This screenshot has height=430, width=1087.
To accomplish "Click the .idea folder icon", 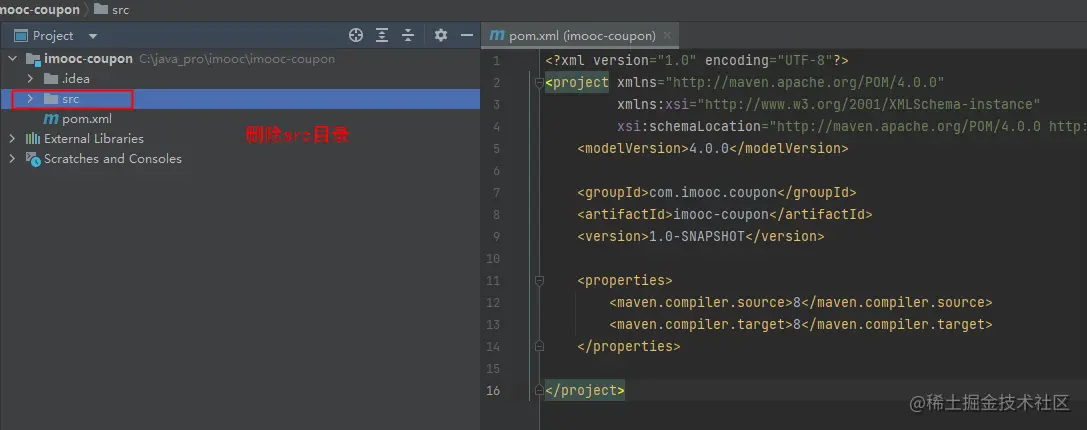I will 51,78.
